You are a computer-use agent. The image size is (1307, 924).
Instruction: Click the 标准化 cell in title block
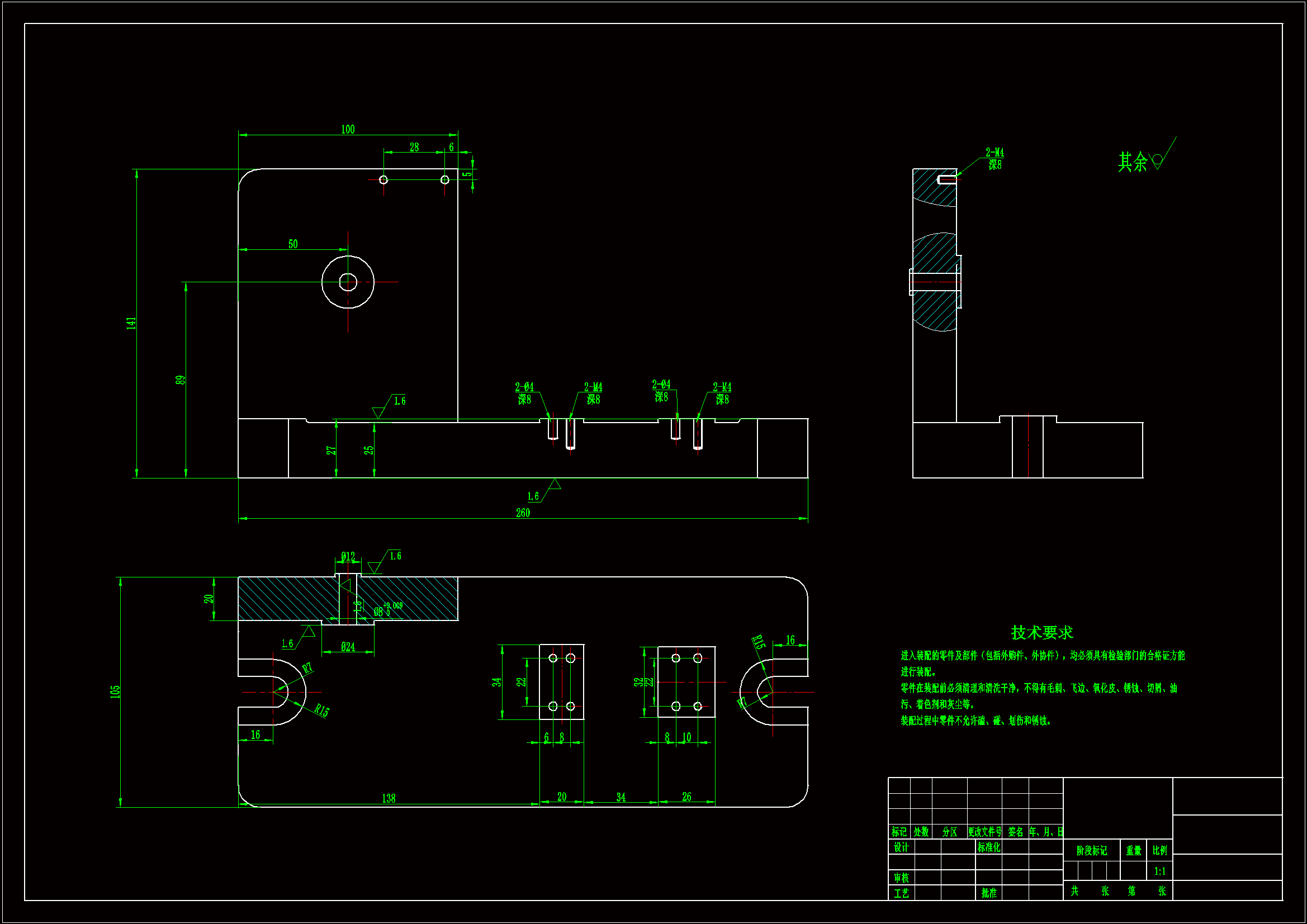(989, 847)
